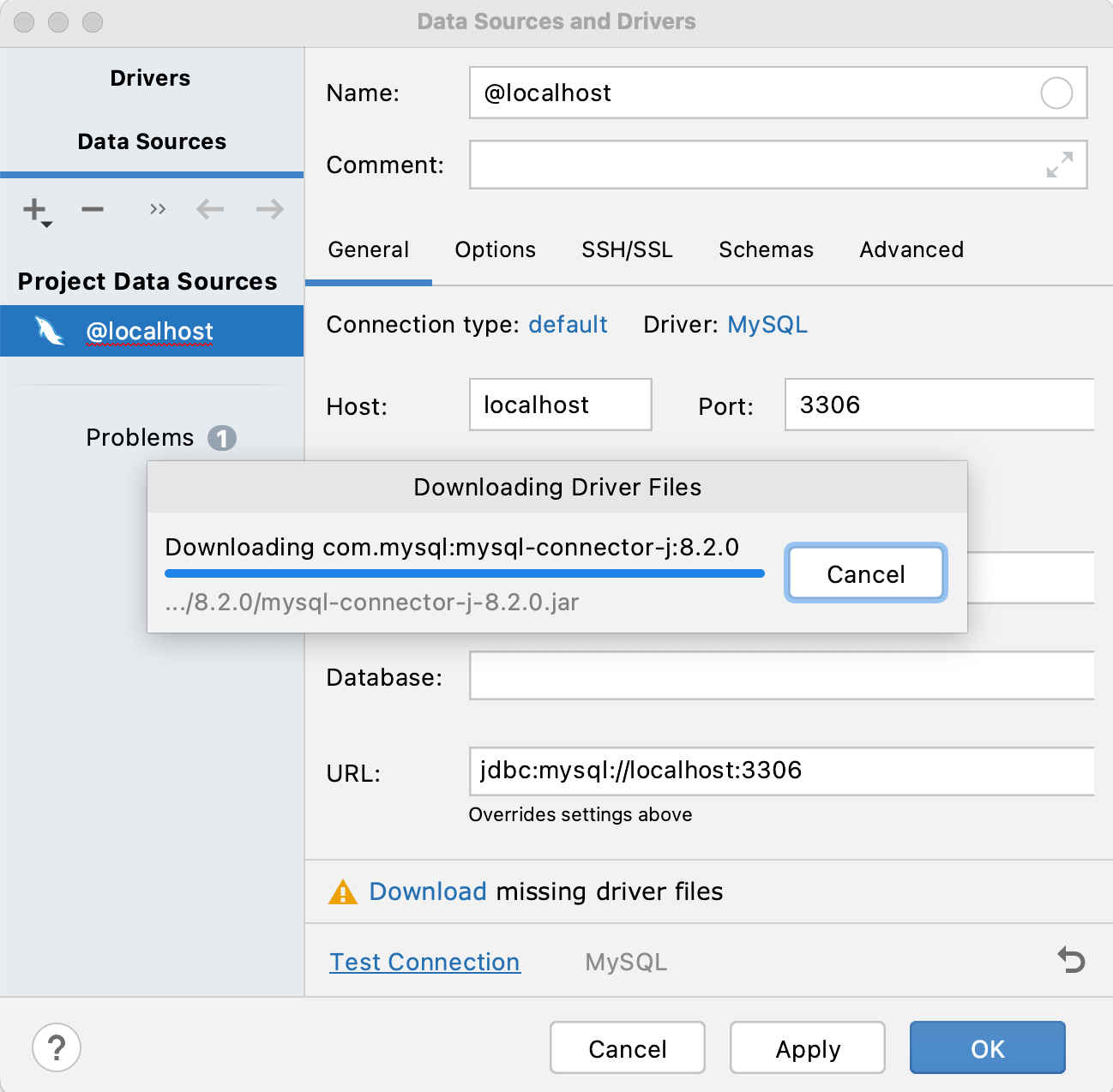Click the color circle in the Name field

coord(1056,93)
